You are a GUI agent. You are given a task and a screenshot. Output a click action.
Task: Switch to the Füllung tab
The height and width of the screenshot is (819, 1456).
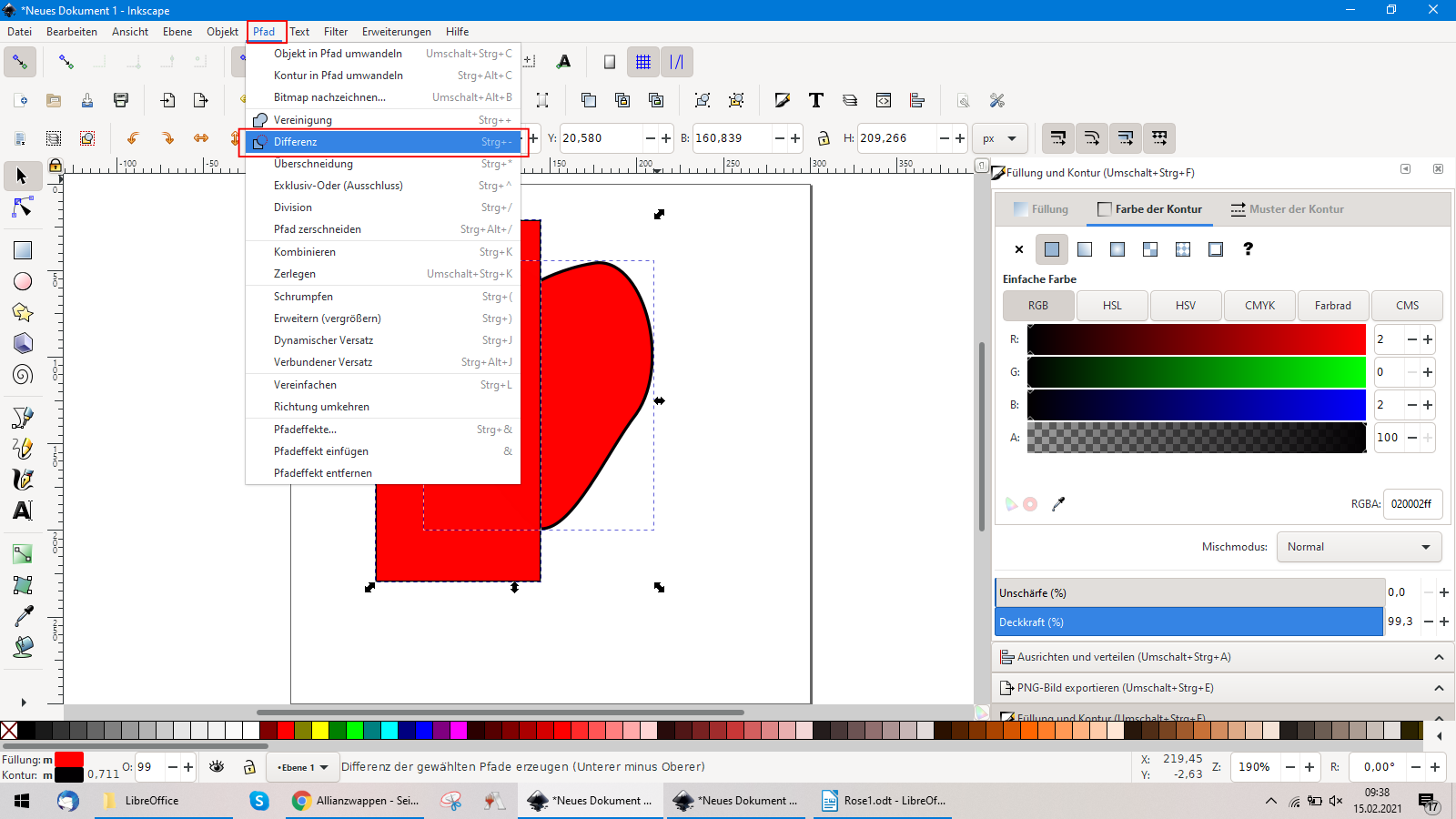point(1041,209)
